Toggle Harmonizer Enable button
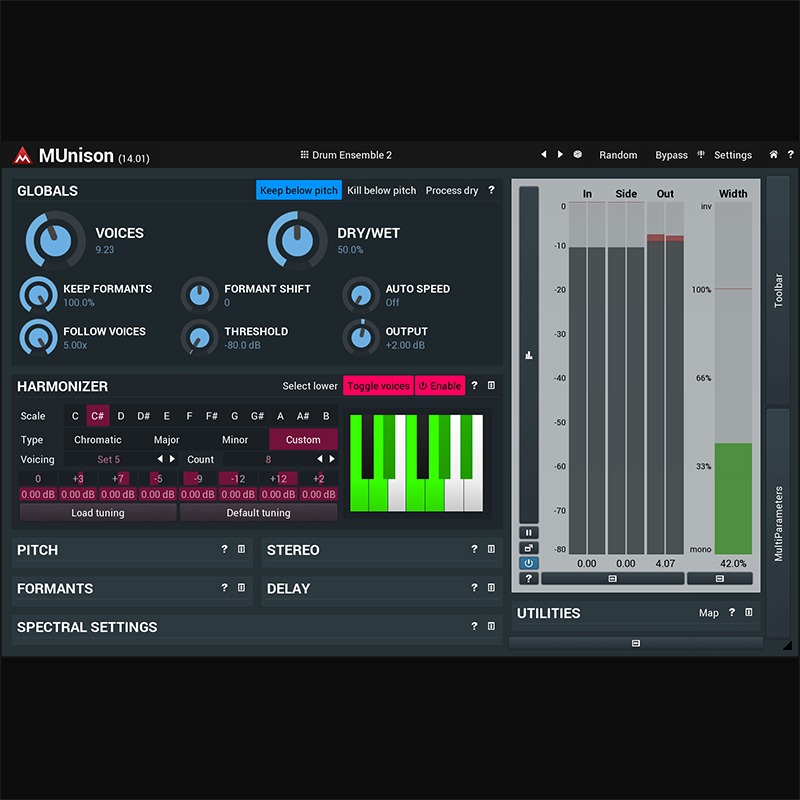Image resolution: width=800 pixels, height=800 pixels. (440, 386)
